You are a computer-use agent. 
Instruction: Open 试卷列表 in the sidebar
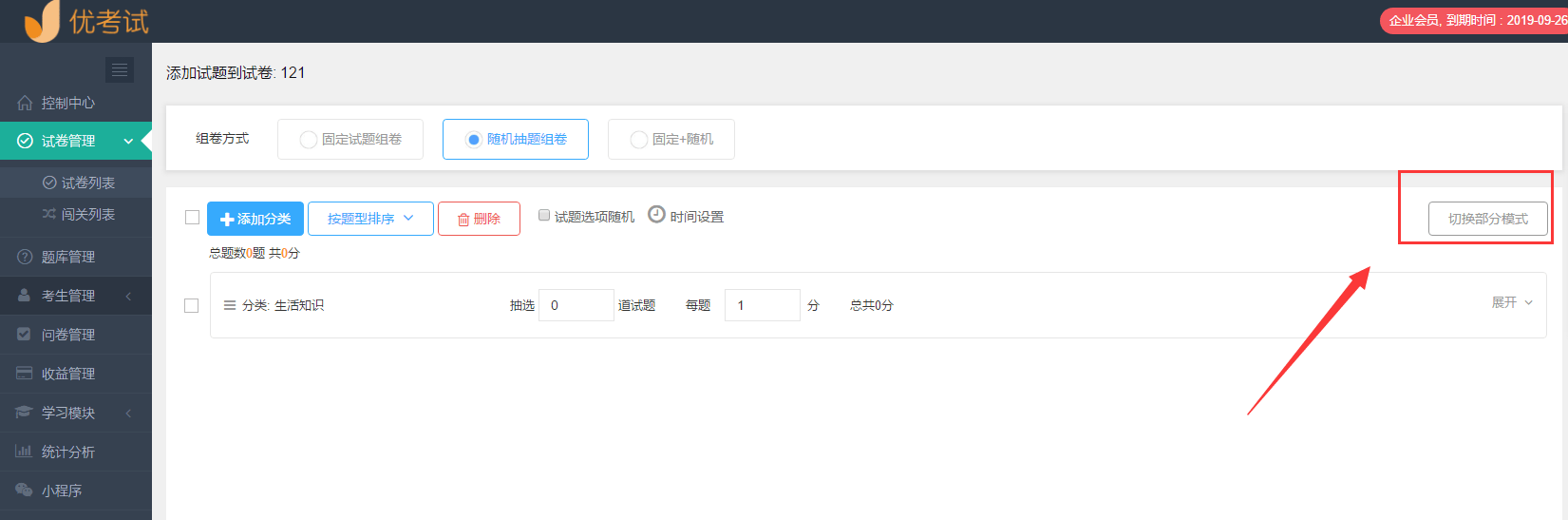click(87, 183)
